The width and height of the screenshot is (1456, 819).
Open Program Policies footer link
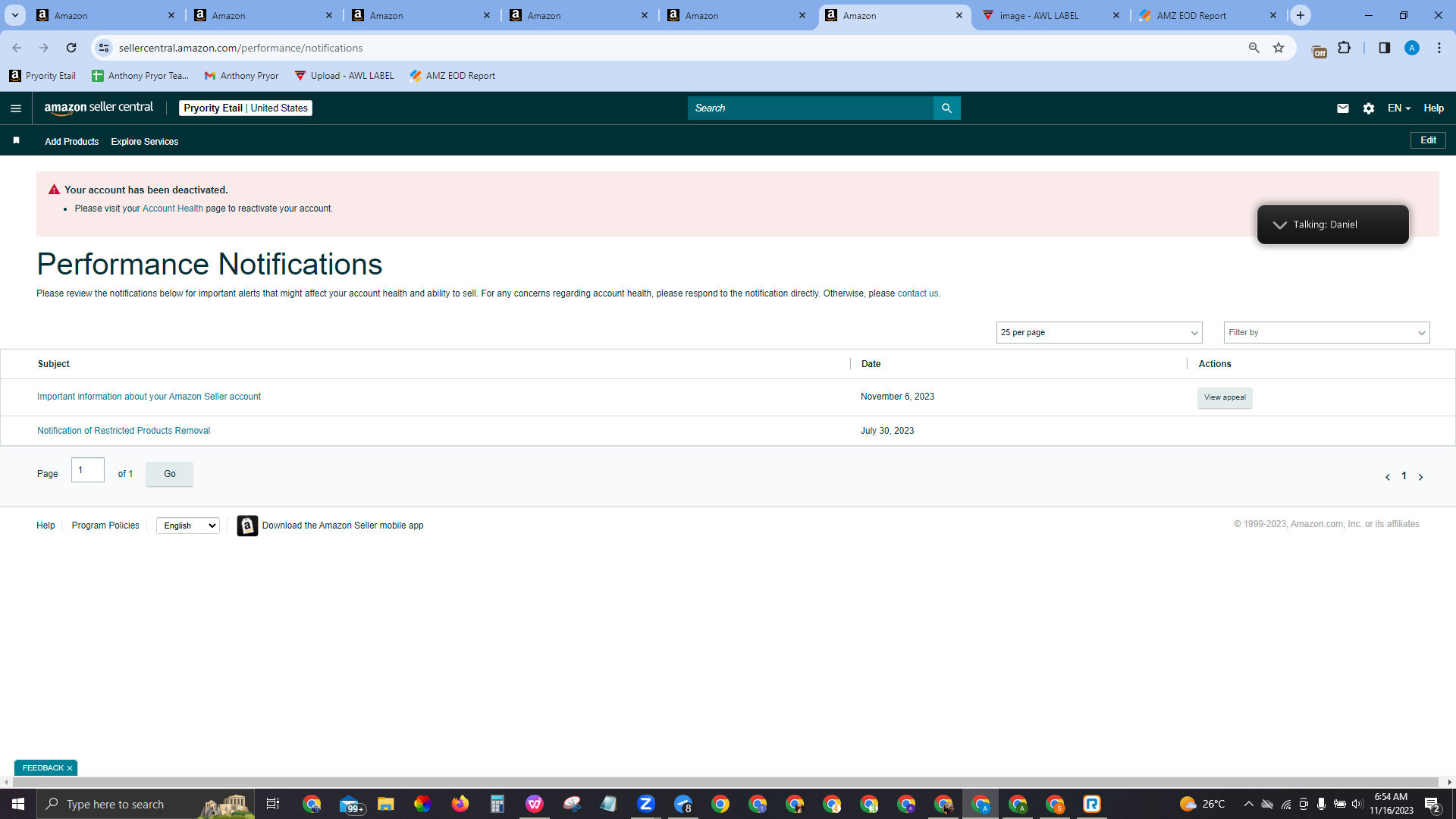[x=105, y=526]
